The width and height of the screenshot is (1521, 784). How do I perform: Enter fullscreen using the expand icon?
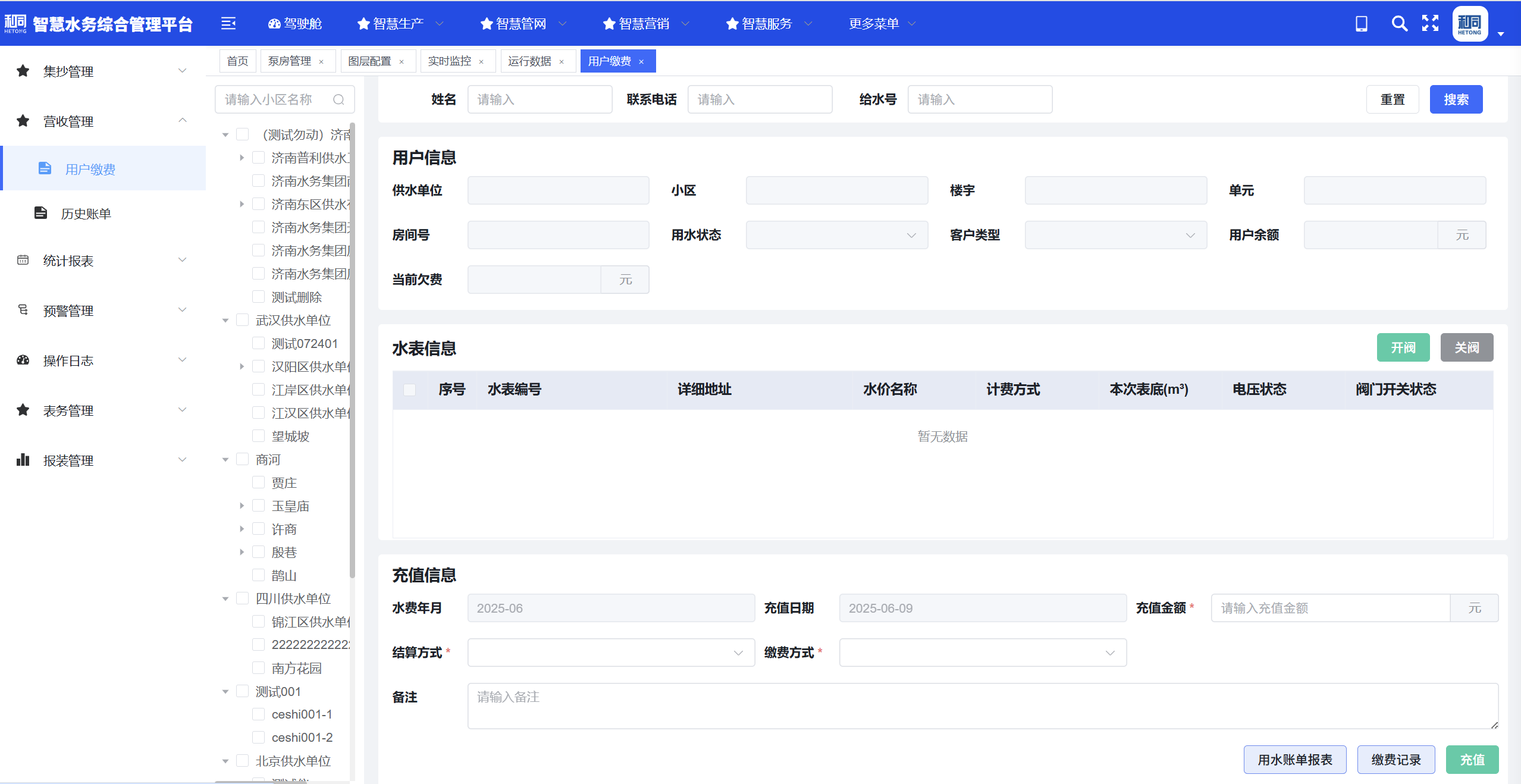pos(1431,23)
